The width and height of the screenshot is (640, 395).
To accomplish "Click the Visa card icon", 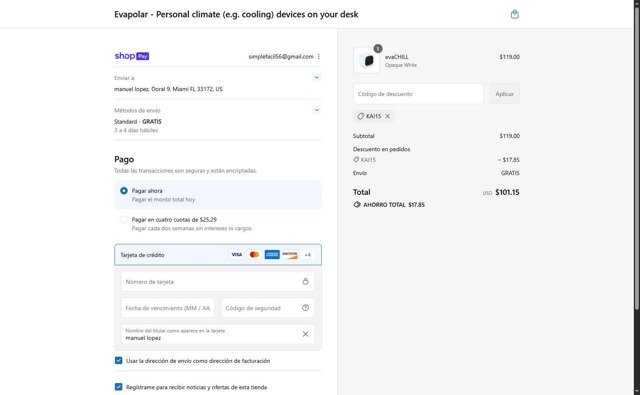I will [x=236, y=255].
